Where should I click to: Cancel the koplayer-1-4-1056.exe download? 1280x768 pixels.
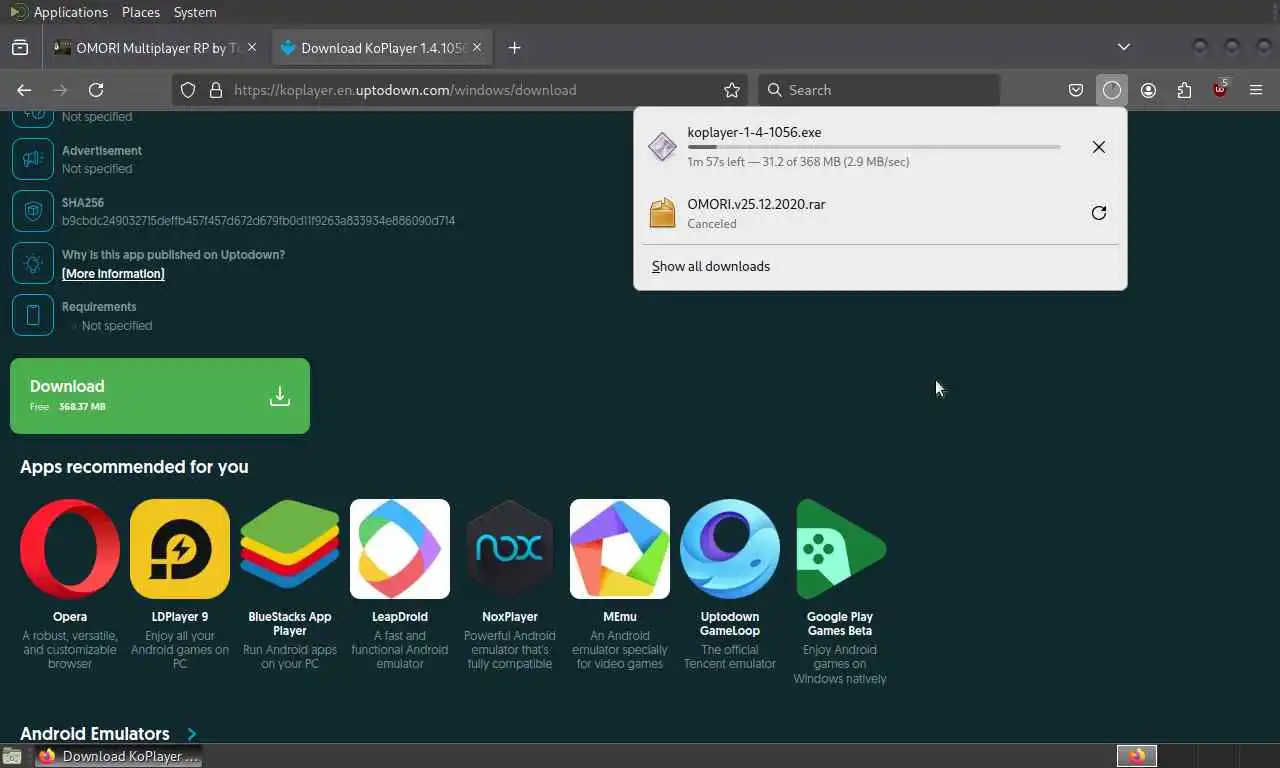(1099, 147)
